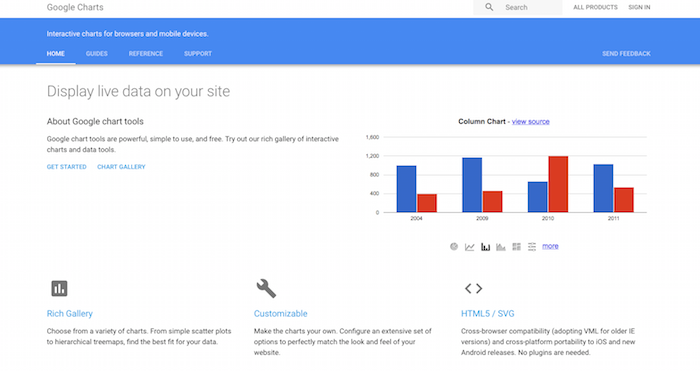Click the blue 2009 bar

[472, 185]
